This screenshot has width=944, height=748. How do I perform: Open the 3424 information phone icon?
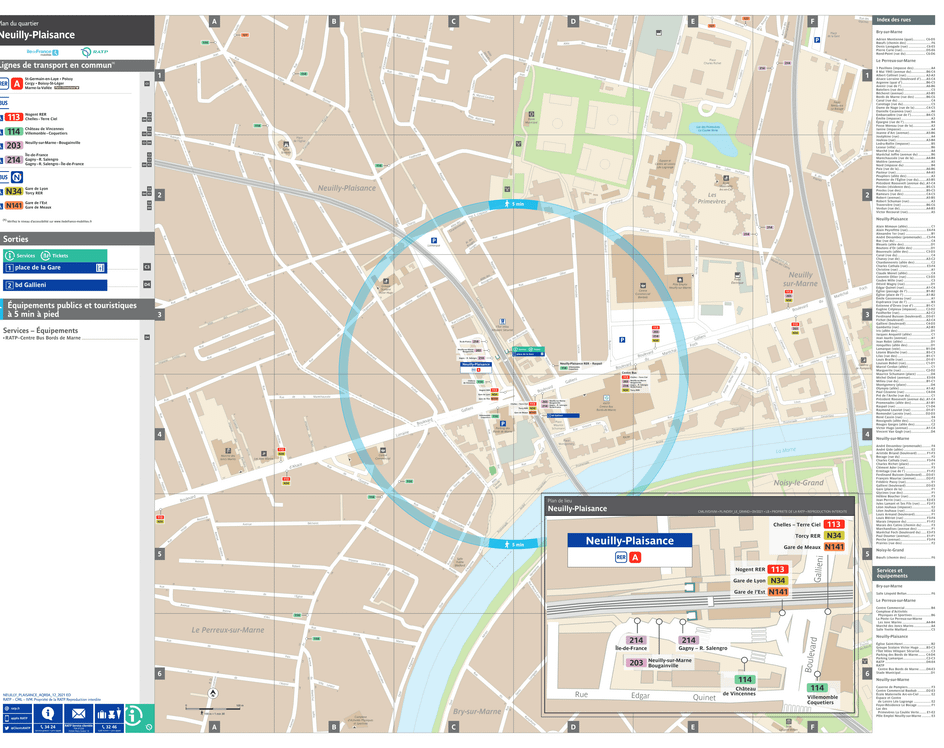(x=47, y=713)
